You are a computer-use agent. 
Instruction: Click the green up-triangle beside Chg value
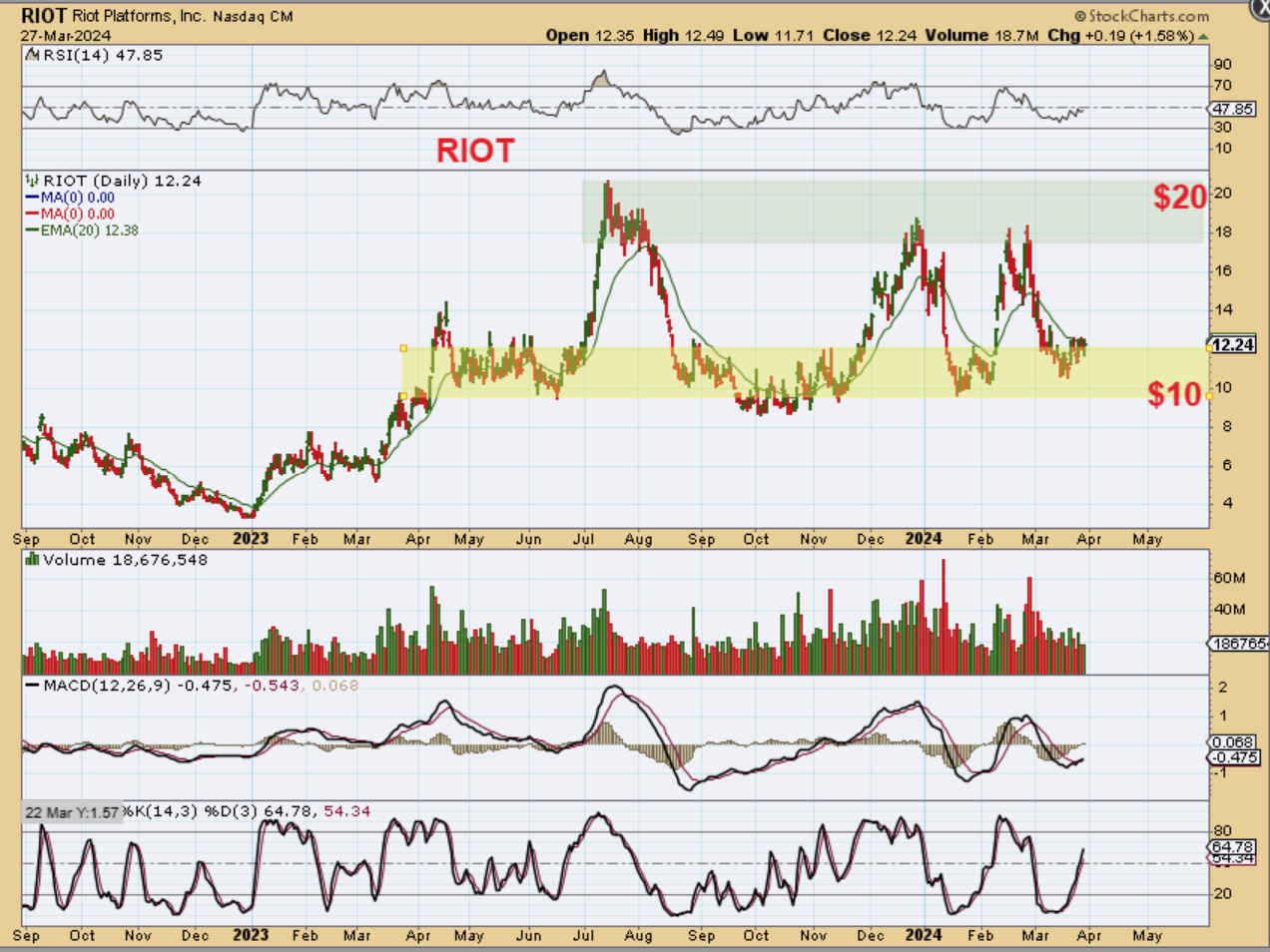pyautogui.click(x=1203, y=36)
